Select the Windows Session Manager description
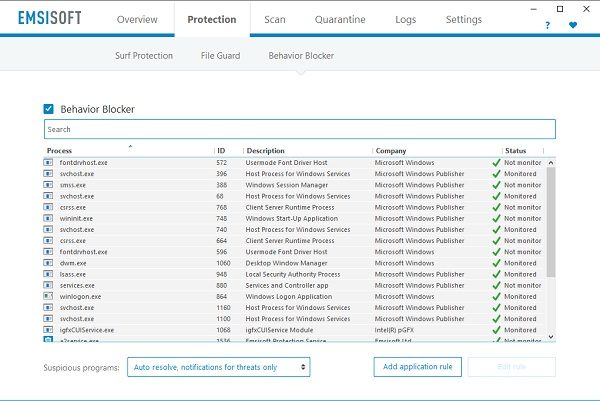Screen dimensions: 600x401 point(287,185)
